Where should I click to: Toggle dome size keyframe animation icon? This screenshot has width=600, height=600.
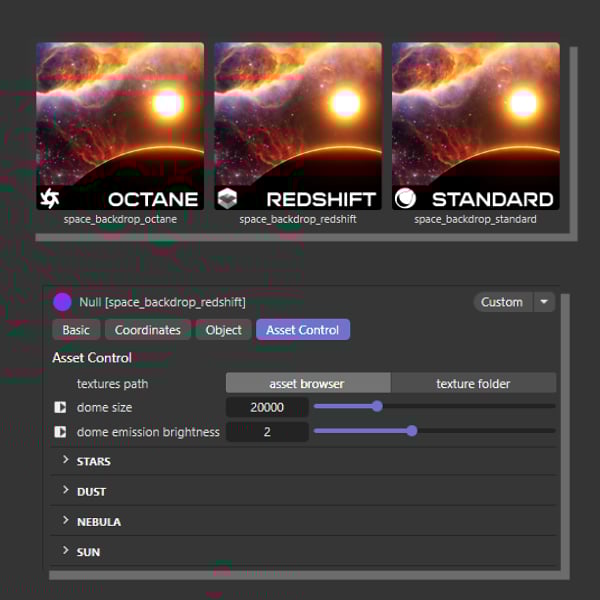[x=60, y=407]
